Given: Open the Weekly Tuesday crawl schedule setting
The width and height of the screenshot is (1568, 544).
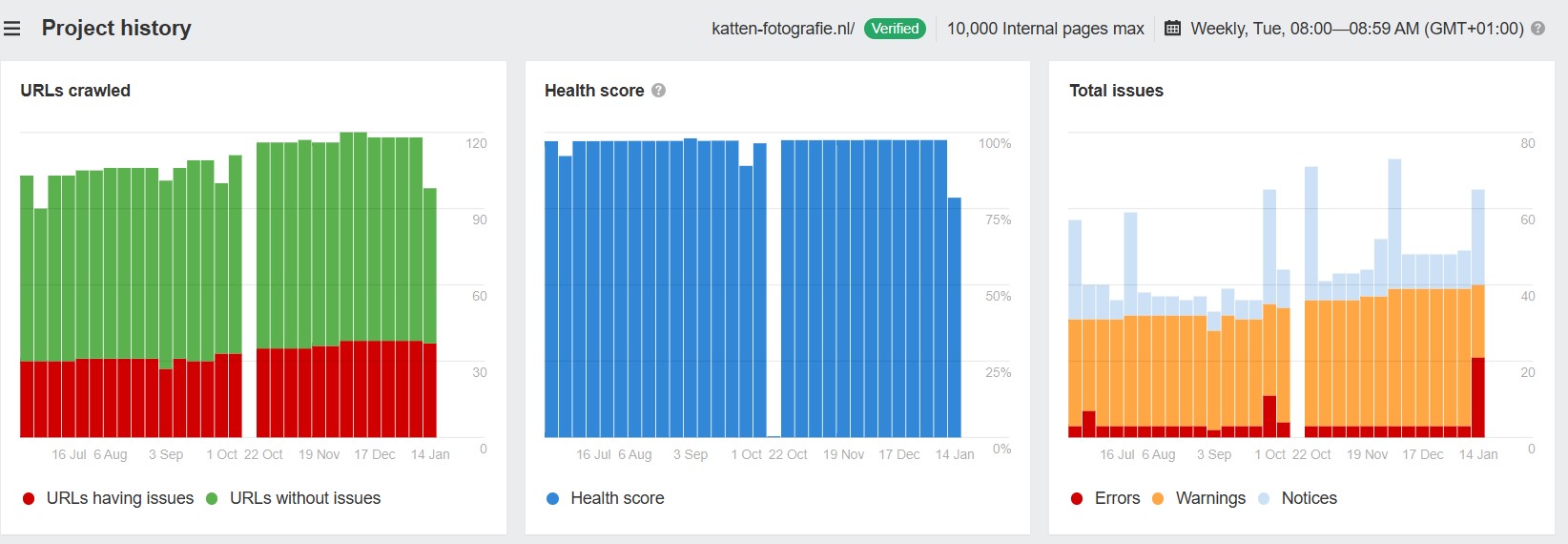Looking at the screenshot, I should [1356, 29].
